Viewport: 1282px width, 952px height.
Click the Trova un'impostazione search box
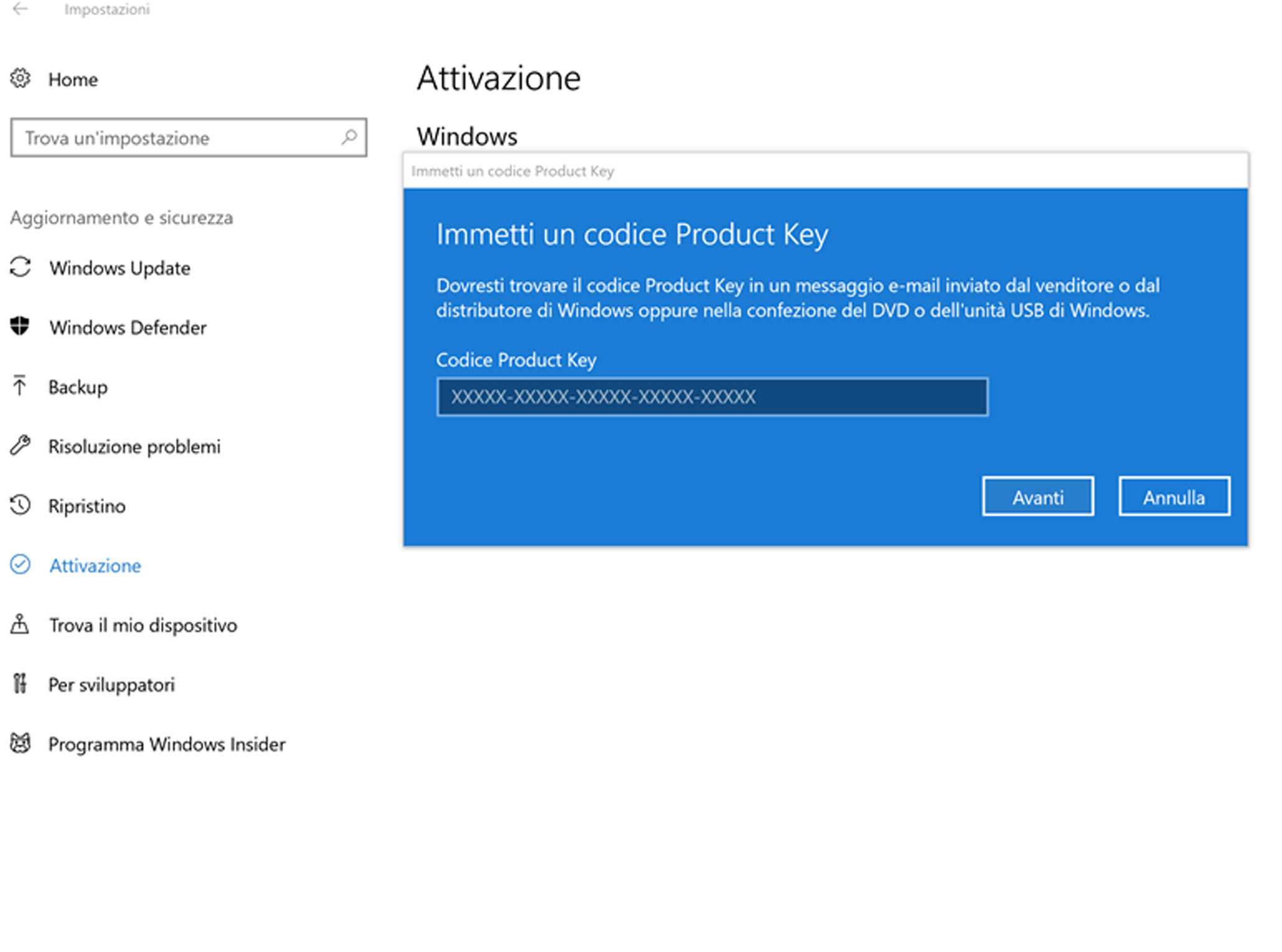189,138
